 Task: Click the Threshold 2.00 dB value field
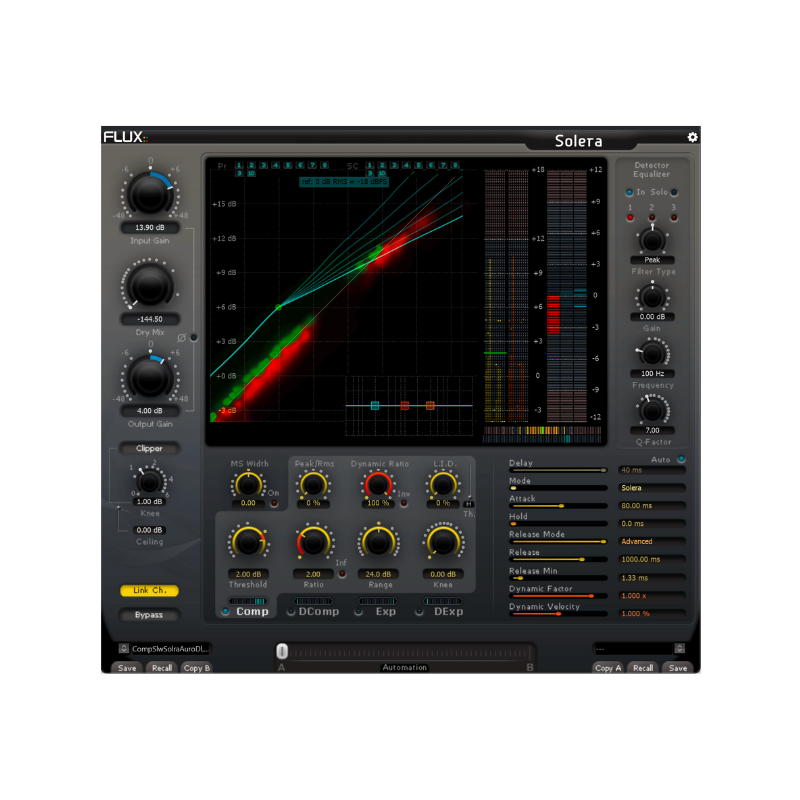(248, 574)
